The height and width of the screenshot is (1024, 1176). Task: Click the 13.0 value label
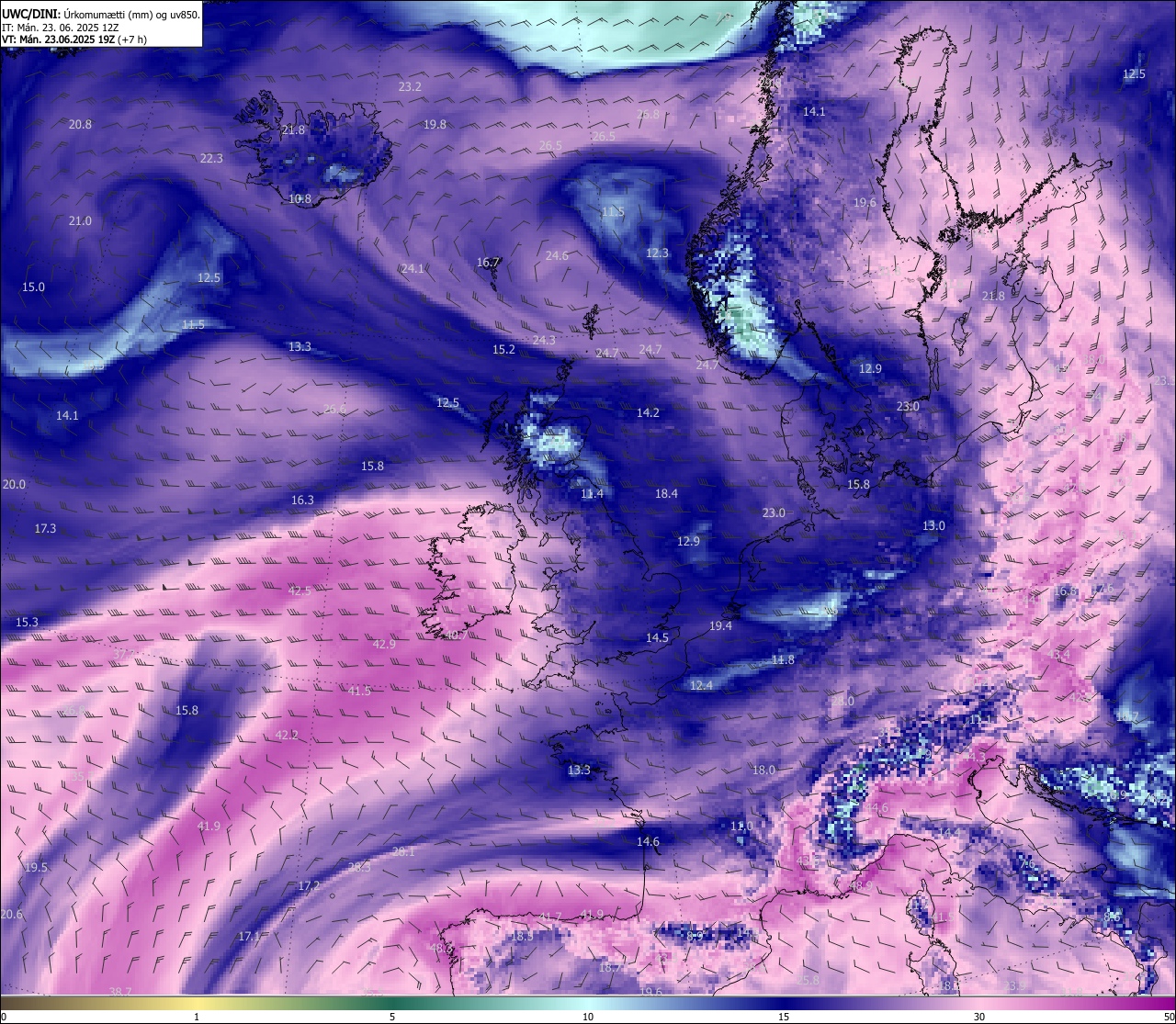pos(933,526)
